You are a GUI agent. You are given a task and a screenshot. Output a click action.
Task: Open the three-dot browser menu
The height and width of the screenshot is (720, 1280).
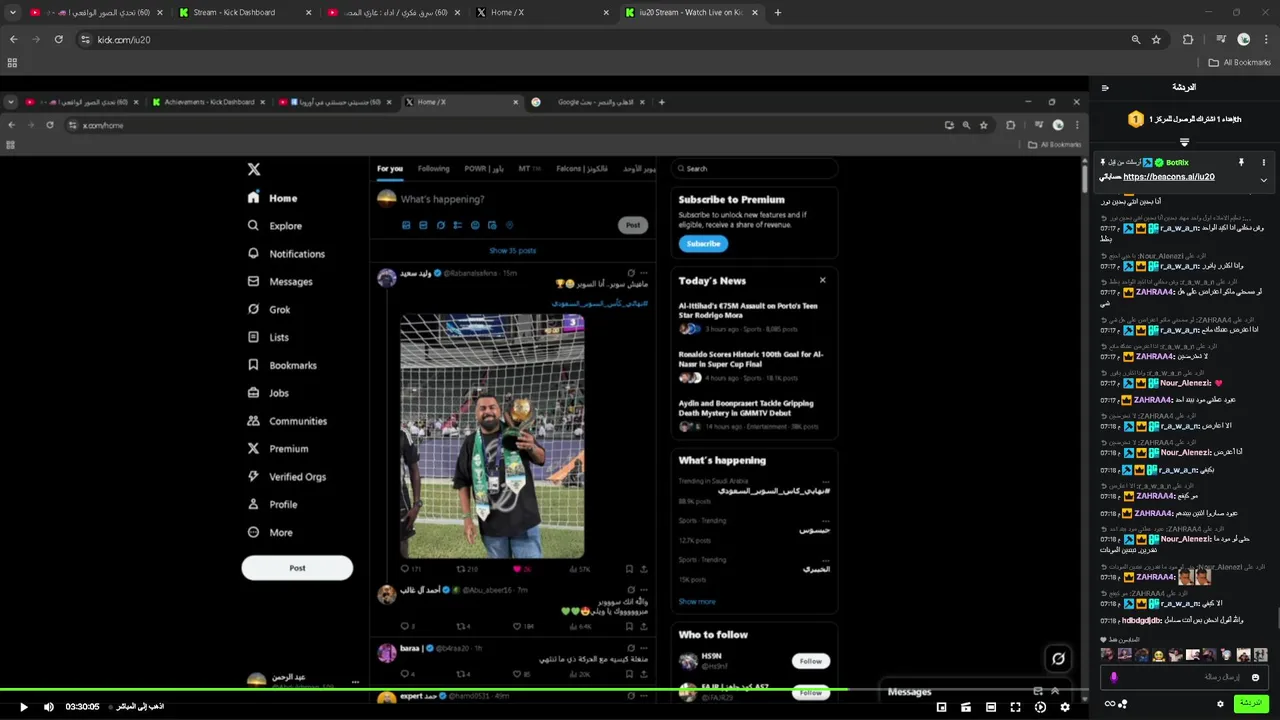pos(1266,39)
